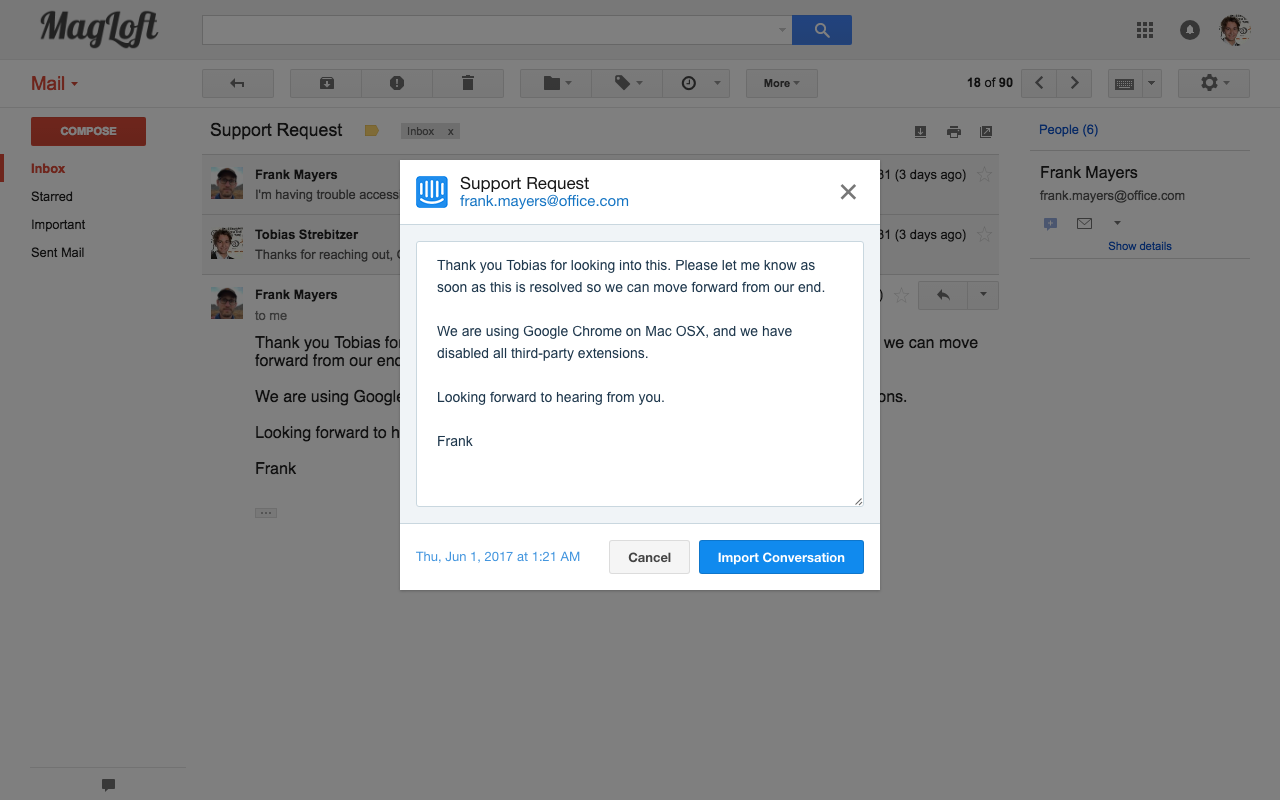Open the More actions dropdown
Viewport: 1280px width, 800px height.
pos(782,83)
